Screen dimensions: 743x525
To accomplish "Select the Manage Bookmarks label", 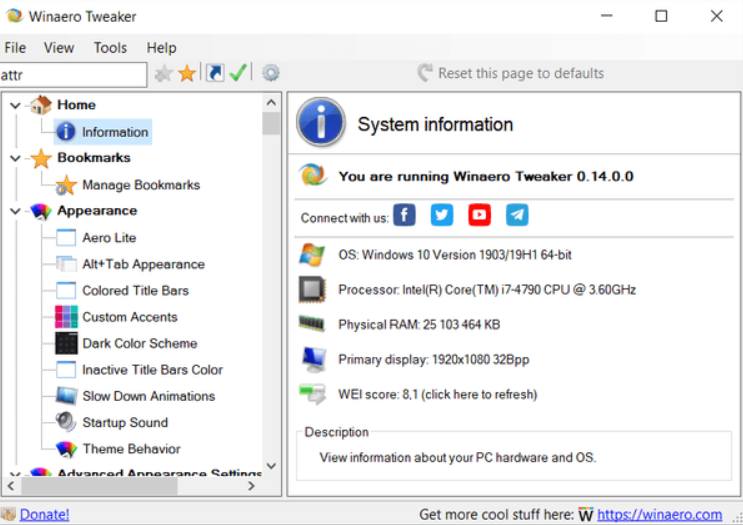I will 141,185.
